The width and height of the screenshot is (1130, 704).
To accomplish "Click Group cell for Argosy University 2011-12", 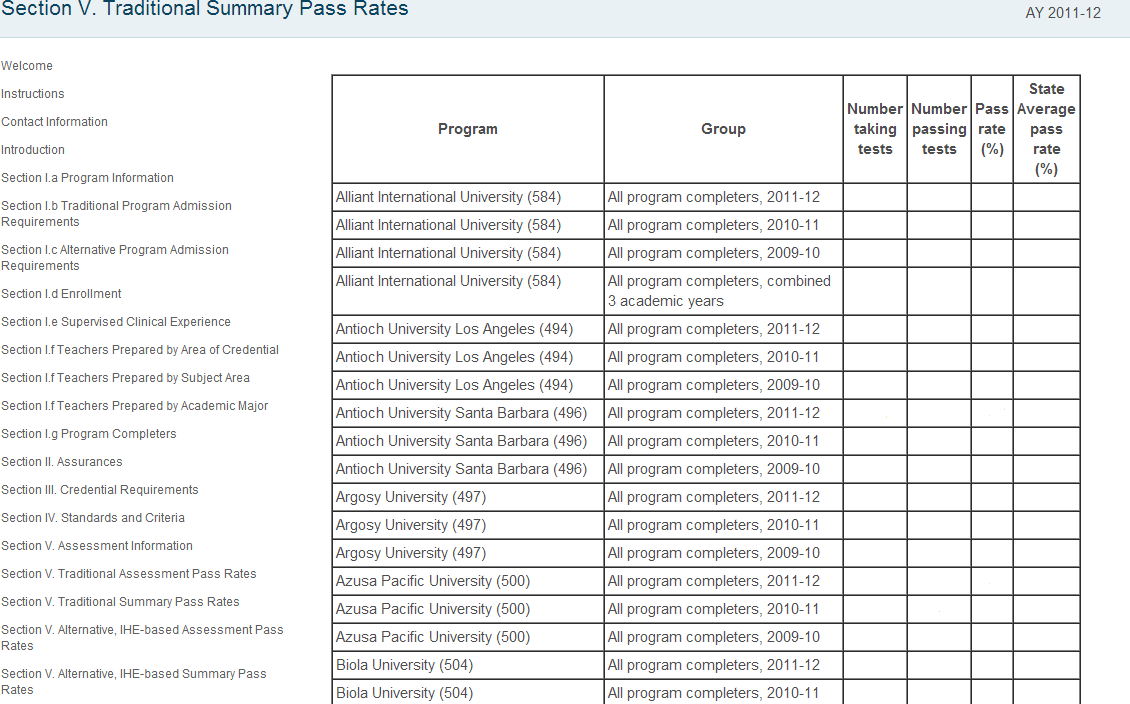I will pos(724,498).
